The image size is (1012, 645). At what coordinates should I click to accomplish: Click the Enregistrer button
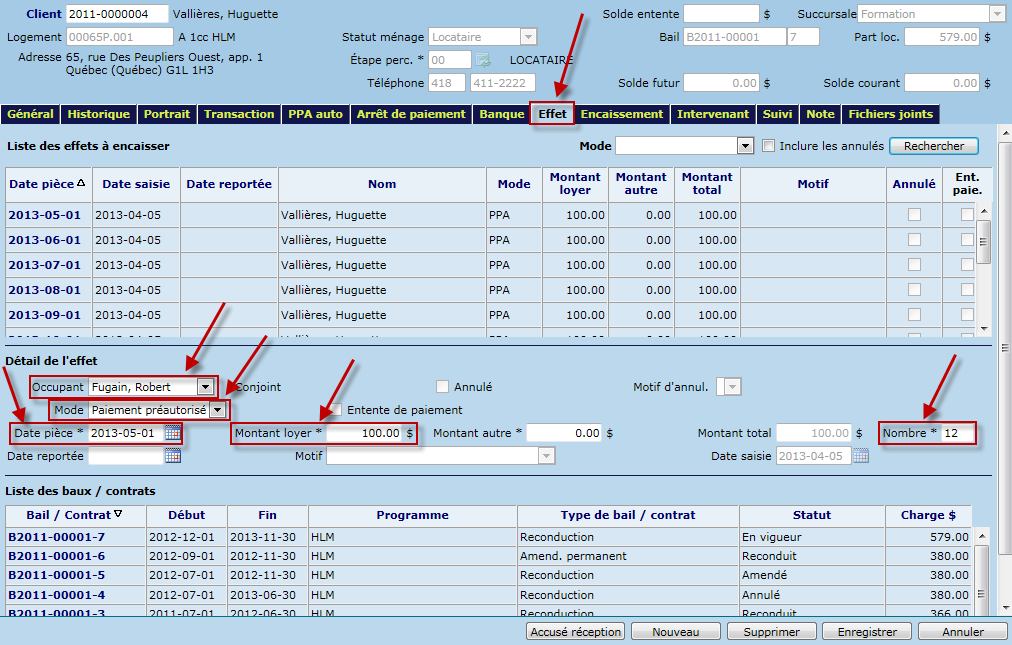866,632
